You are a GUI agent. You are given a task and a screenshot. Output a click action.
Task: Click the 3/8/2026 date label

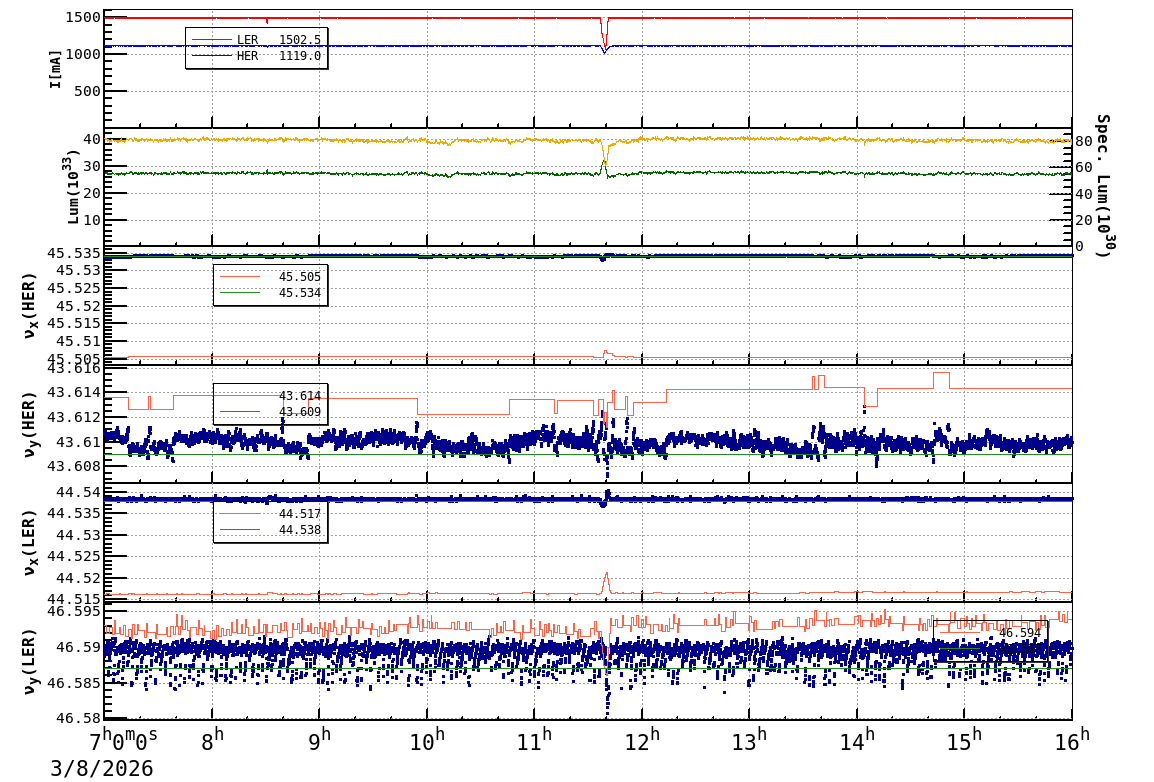(101, 768)
